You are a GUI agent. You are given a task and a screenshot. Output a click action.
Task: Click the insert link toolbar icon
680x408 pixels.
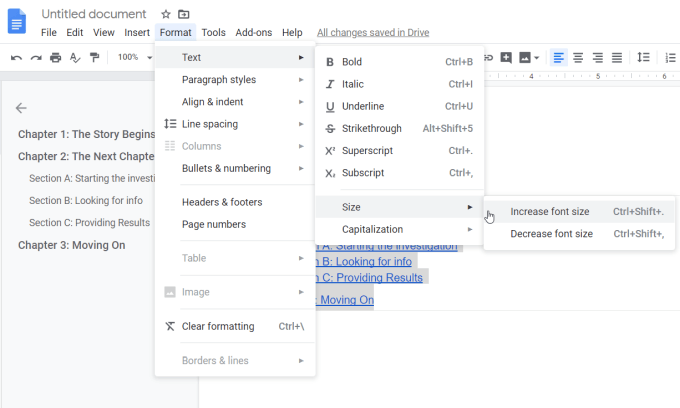[489, 57]
